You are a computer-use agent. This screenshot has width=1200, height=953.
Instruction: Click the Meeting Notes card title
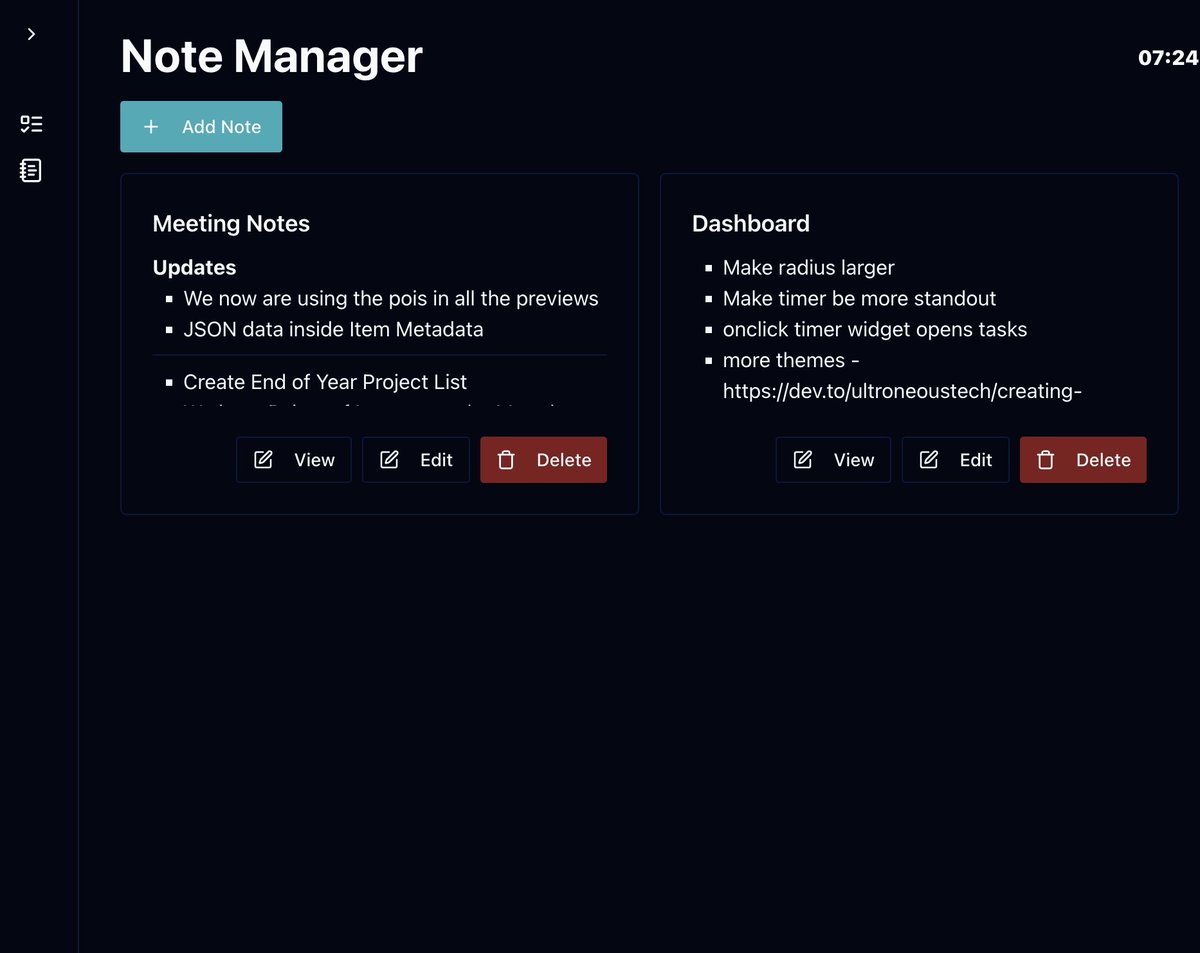click(x=231, y=224)
